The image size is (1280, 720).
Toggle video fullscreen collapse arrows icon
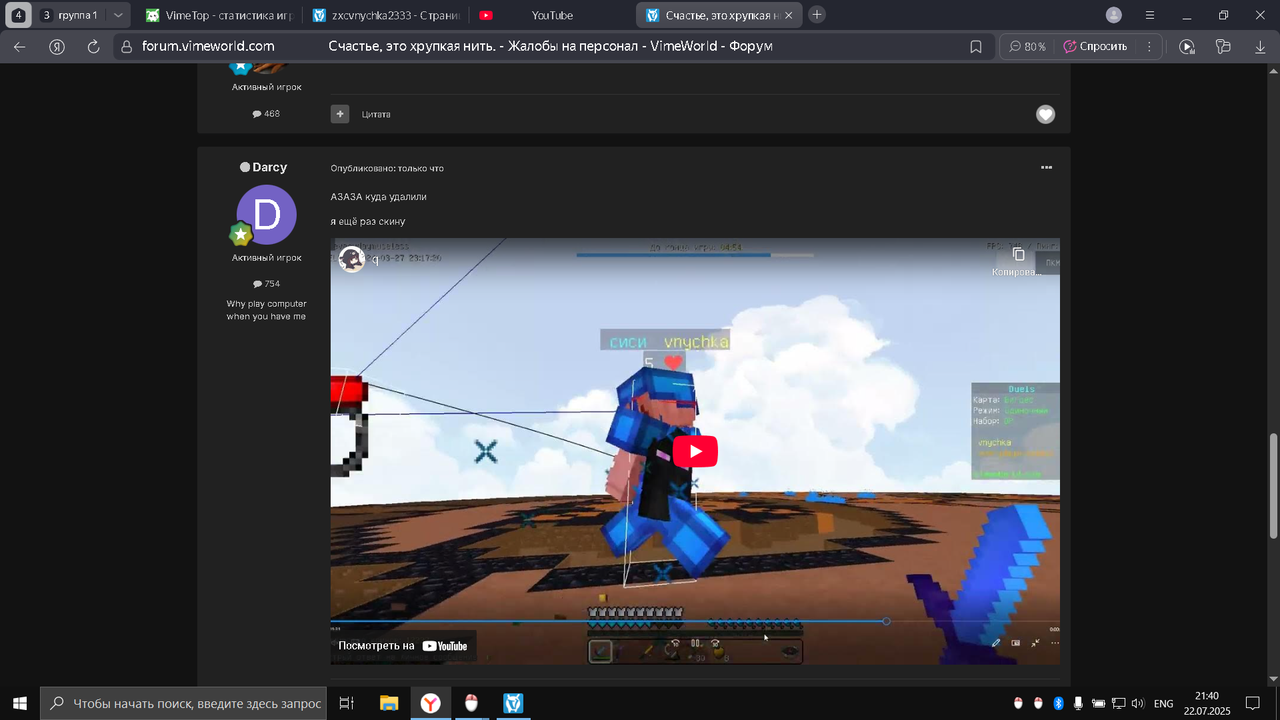click(1035, 643)
